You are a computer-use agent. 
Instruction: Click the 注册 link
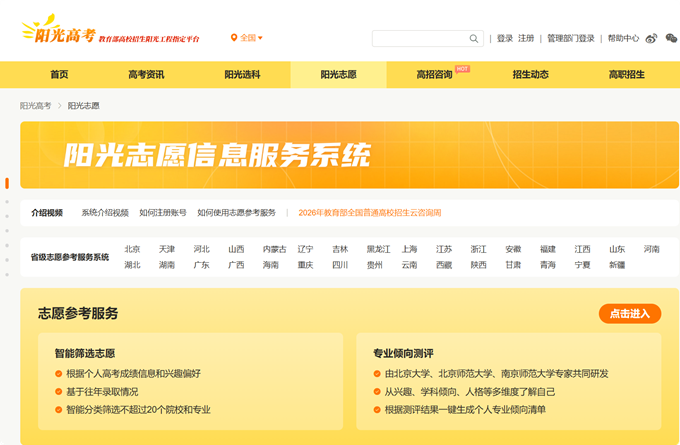[526, 39]
